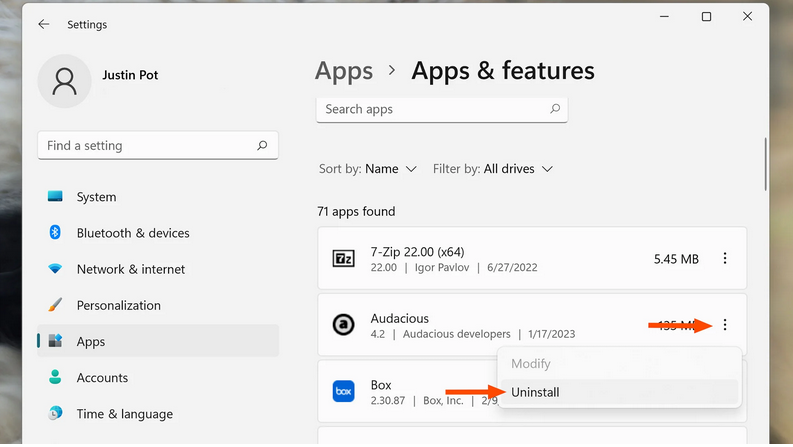
Task: Click the back arrow in Settings
Action: pos(43,24)
